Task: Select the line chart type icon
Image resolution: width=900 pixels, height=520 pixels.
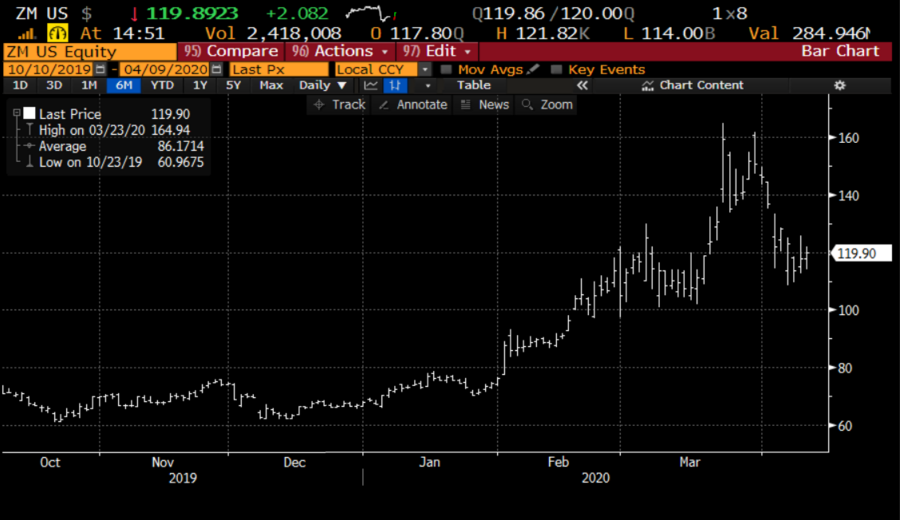Action: (371, 86)
